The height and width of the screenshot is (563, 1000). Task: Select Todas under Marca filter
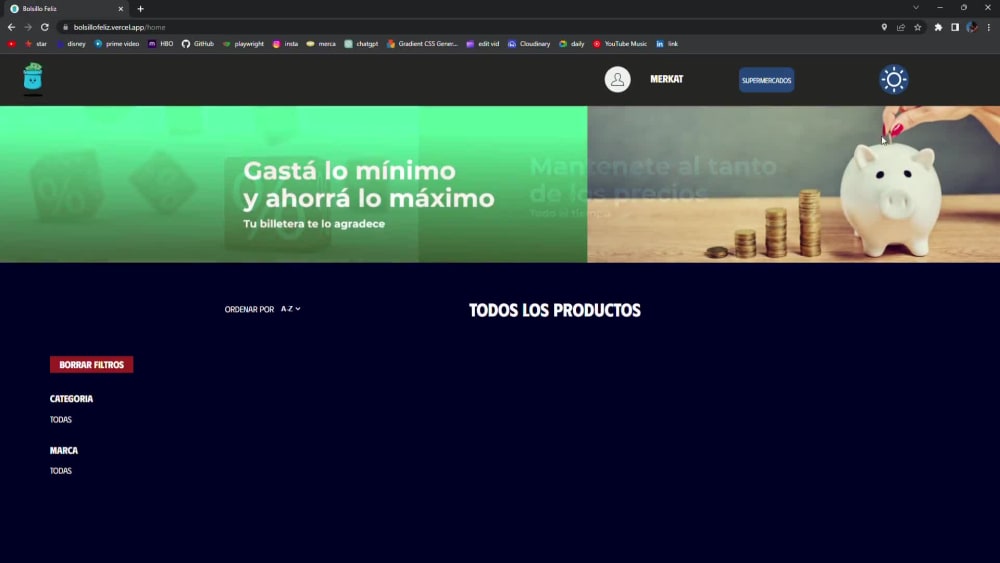pyautogui.click(x=61, y=471)
